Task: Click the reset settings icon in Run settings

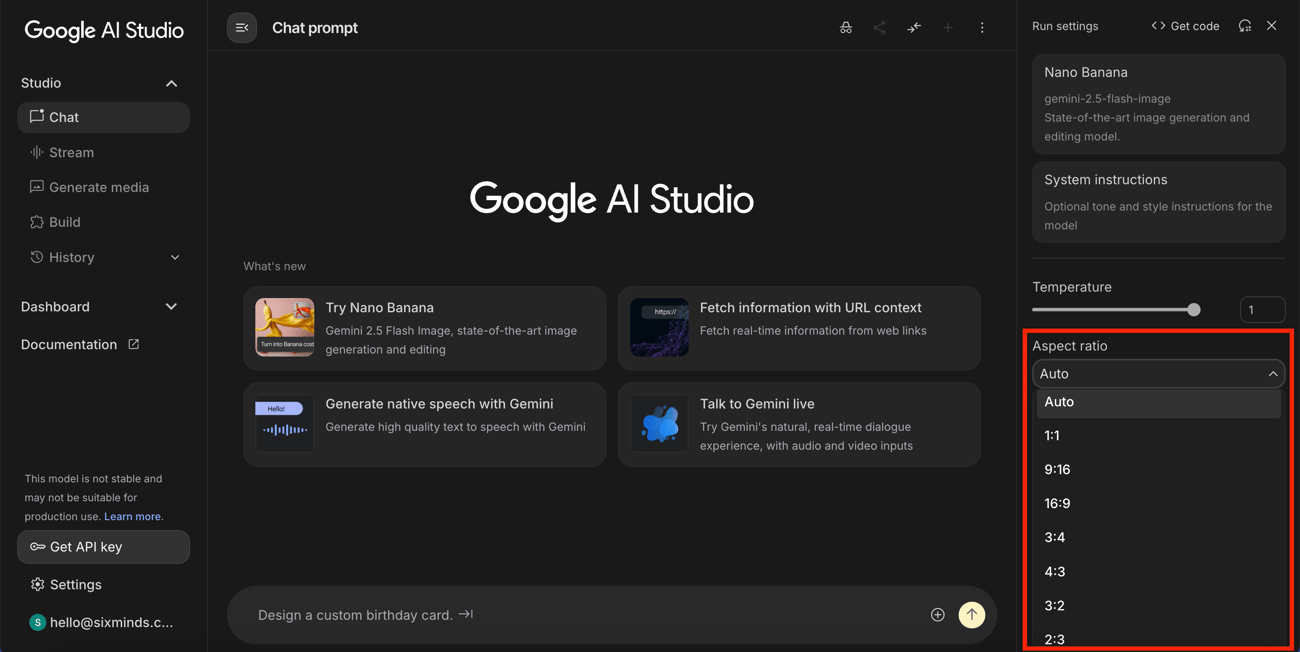Action: pos(1245,26)
